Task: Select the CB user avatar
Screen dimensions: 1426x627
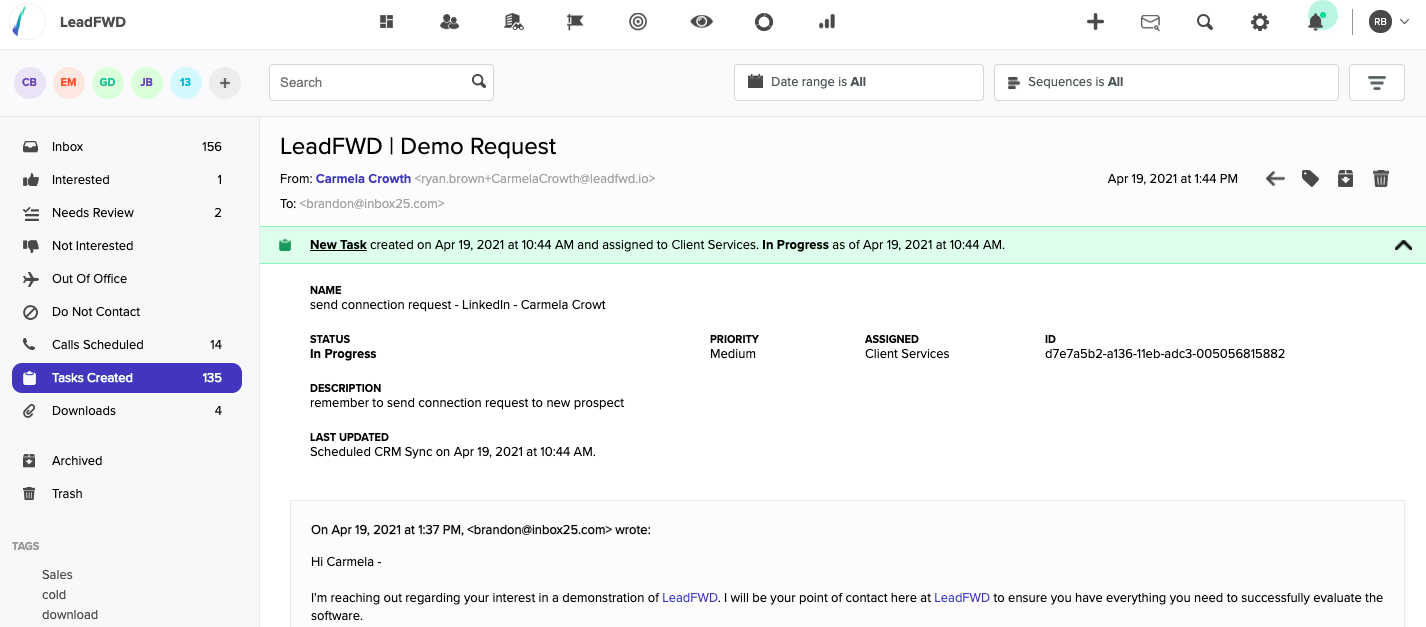Action: click(x=30, y=83)
